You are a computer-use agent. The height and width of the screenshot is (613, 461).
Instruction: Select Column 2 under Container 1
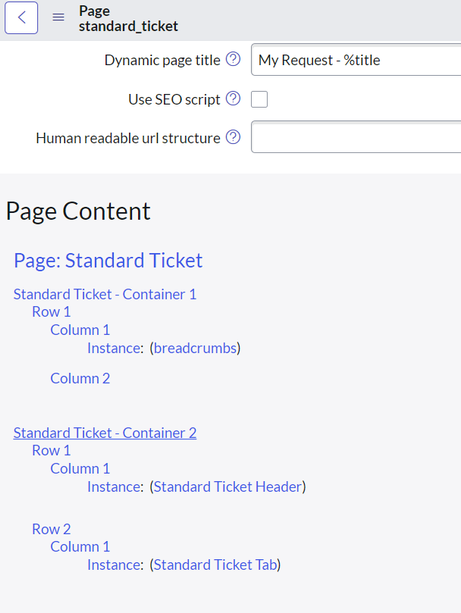pyautogui.click(x=80, y=378)
